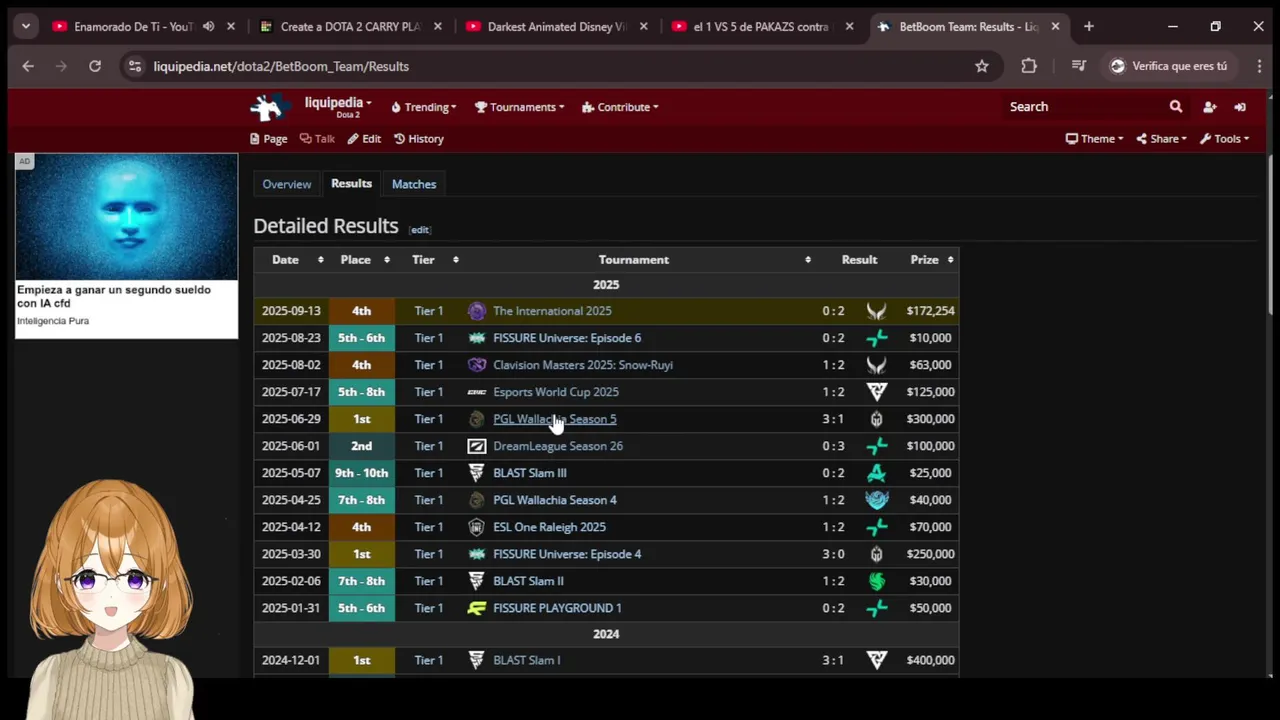1280x720 pixels.
Task: Click the edit link beside Detailed Results
Action: pyautogui.click(x=419, y=230)
